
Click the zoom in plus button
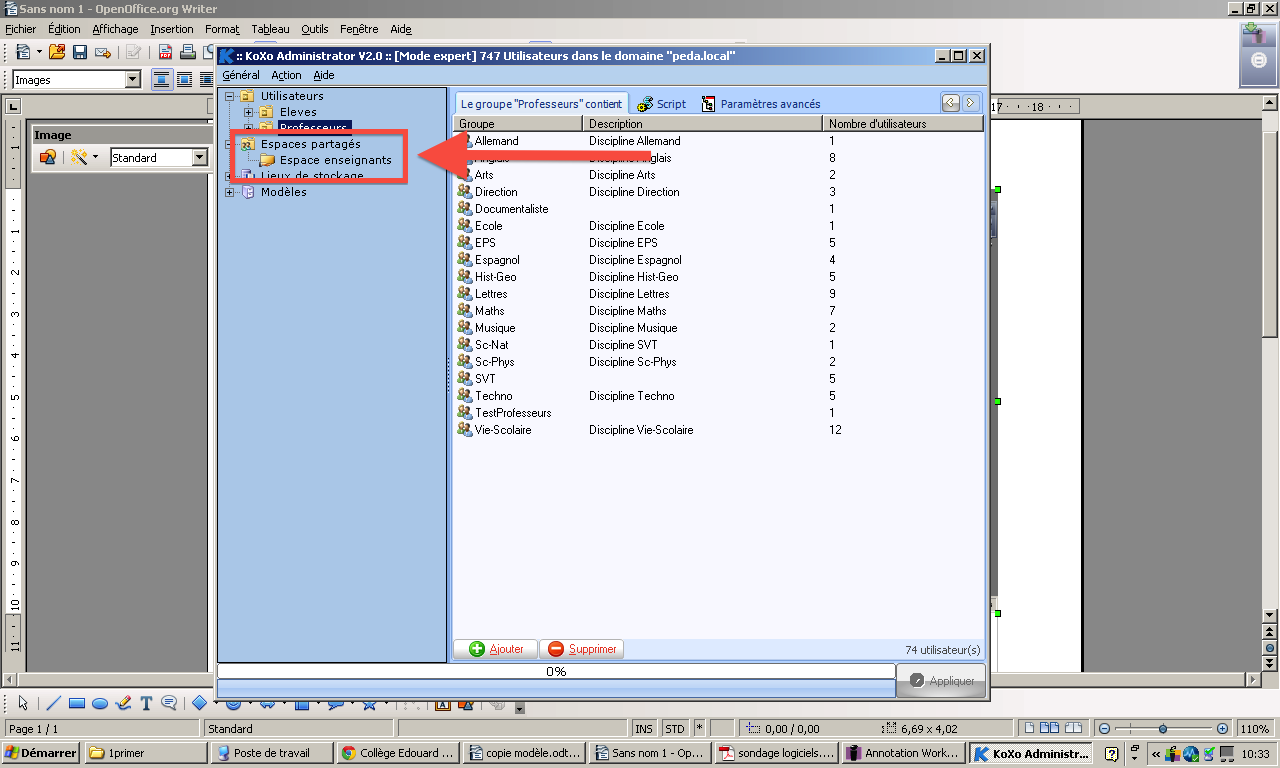pyautogui.click(x=1222, y=729)
